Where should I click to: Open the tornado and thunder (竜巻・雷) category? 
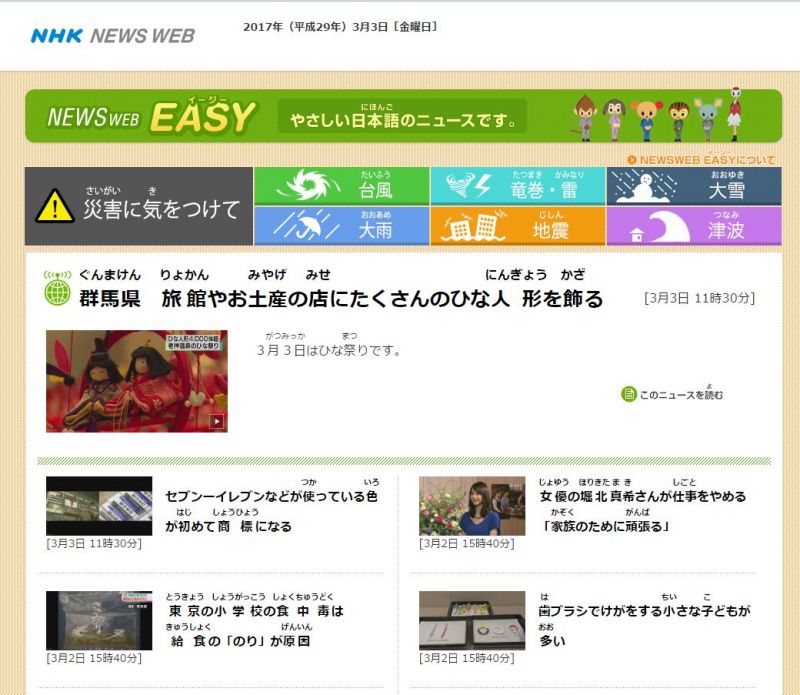click(x=517, y=186)
